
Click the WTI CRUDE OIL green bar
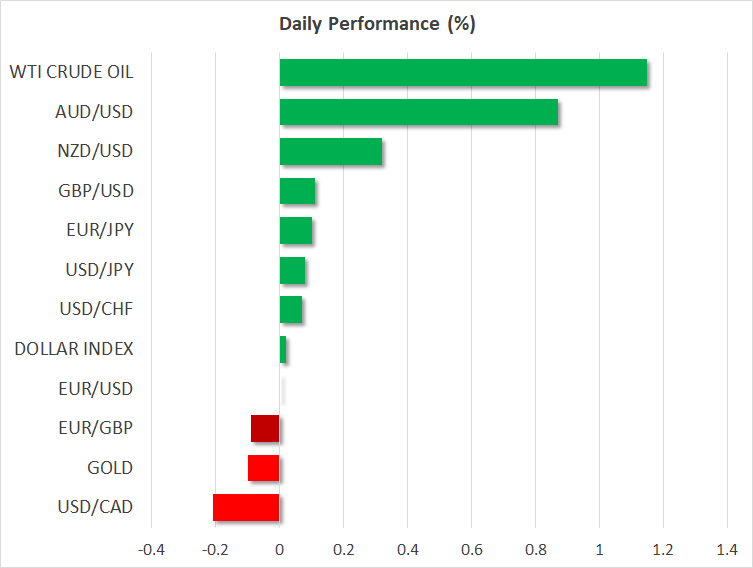click(463, 73)
